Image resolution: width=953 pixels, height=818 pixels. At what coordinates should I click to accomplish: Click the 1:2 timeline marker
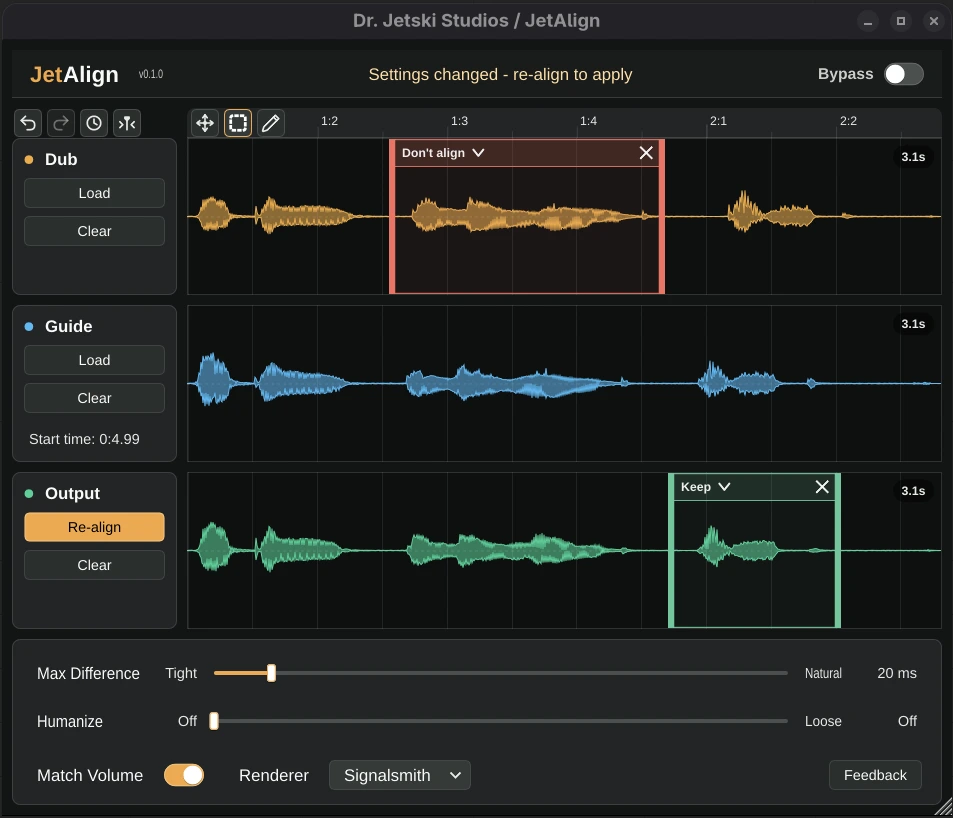coord(329,121)
